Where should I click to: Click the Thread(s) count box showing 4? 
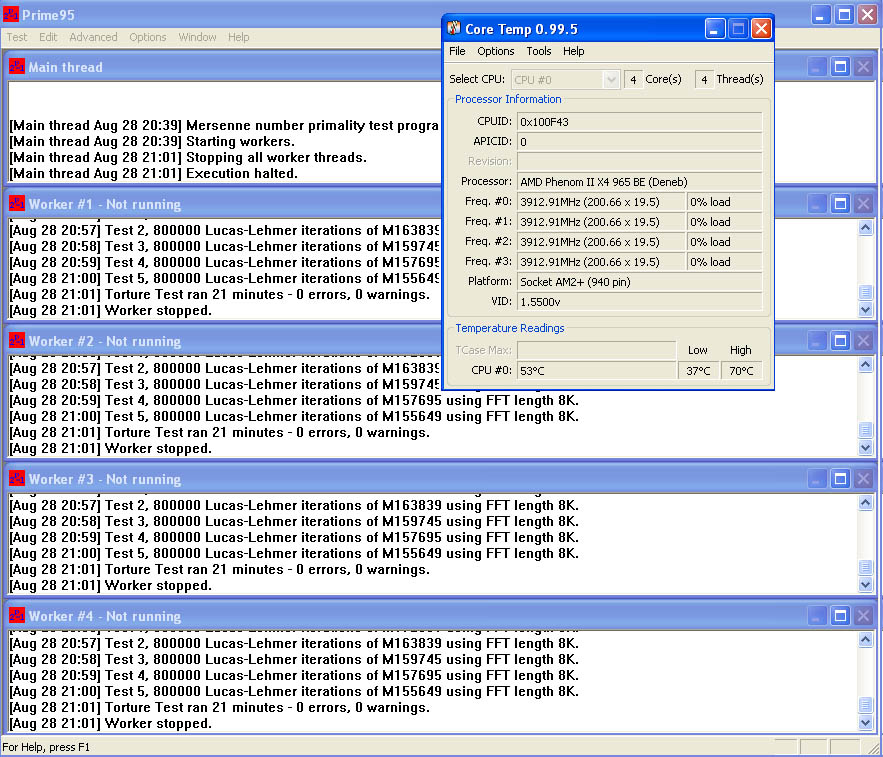(704, 79)
